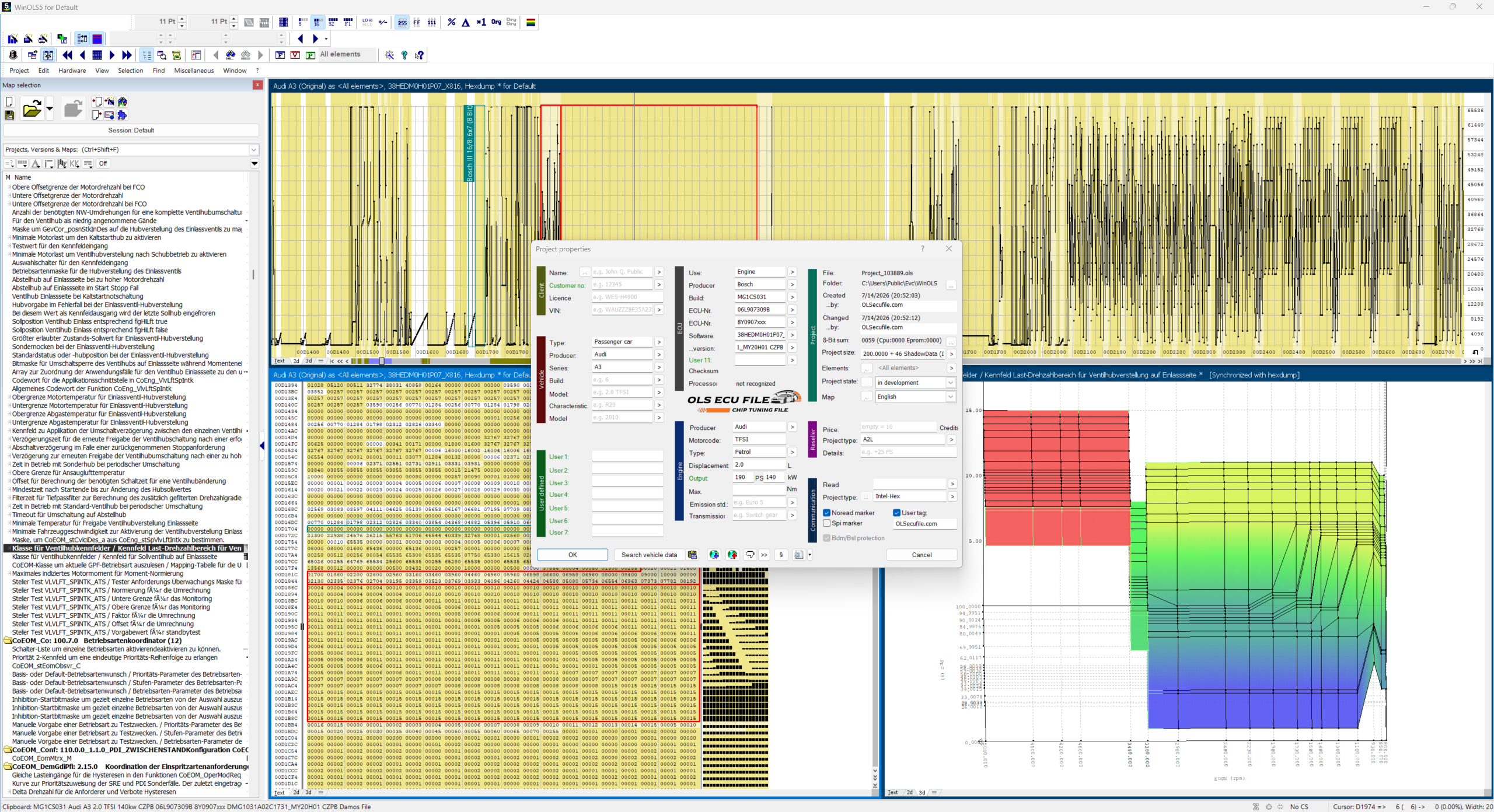Click the green P elements filter icon
This screenshot has height=812, width=1494.
(x=310, y=55)
